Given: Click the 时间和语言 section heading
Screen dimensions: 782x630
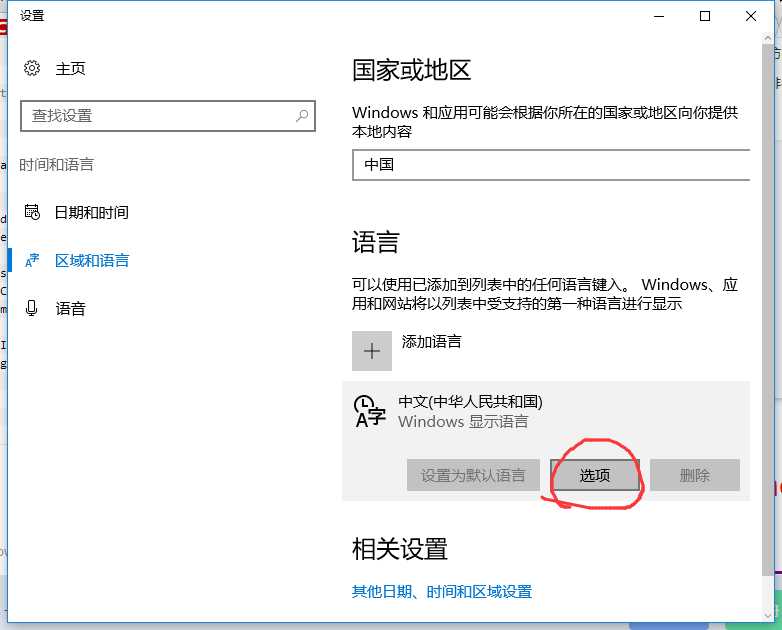Looking at the screenshot, I should tap(56, 164).
